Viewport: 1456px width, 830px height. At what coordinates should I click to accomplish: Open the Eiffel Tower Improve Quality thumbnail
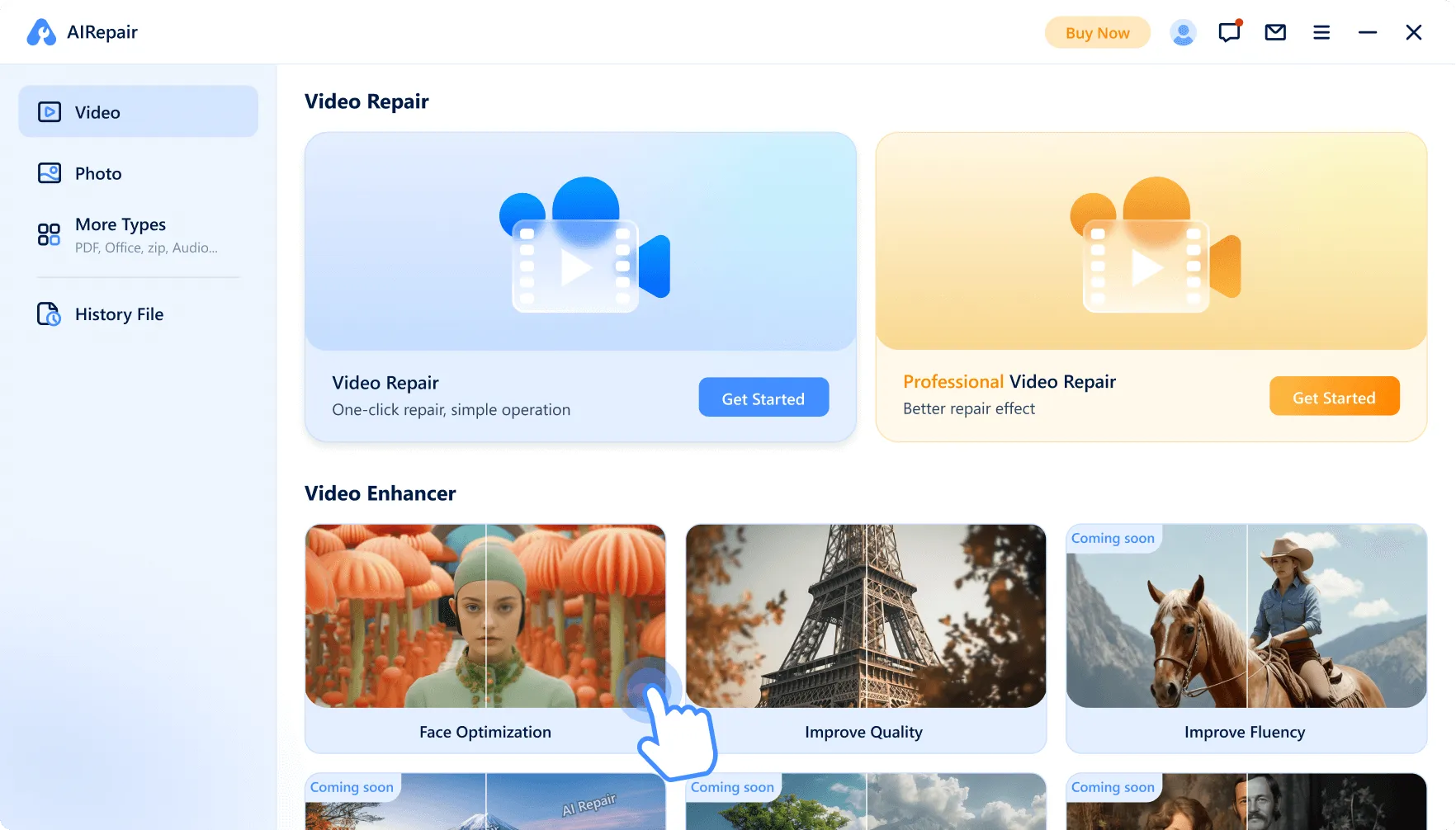click(x=866, y=615)
